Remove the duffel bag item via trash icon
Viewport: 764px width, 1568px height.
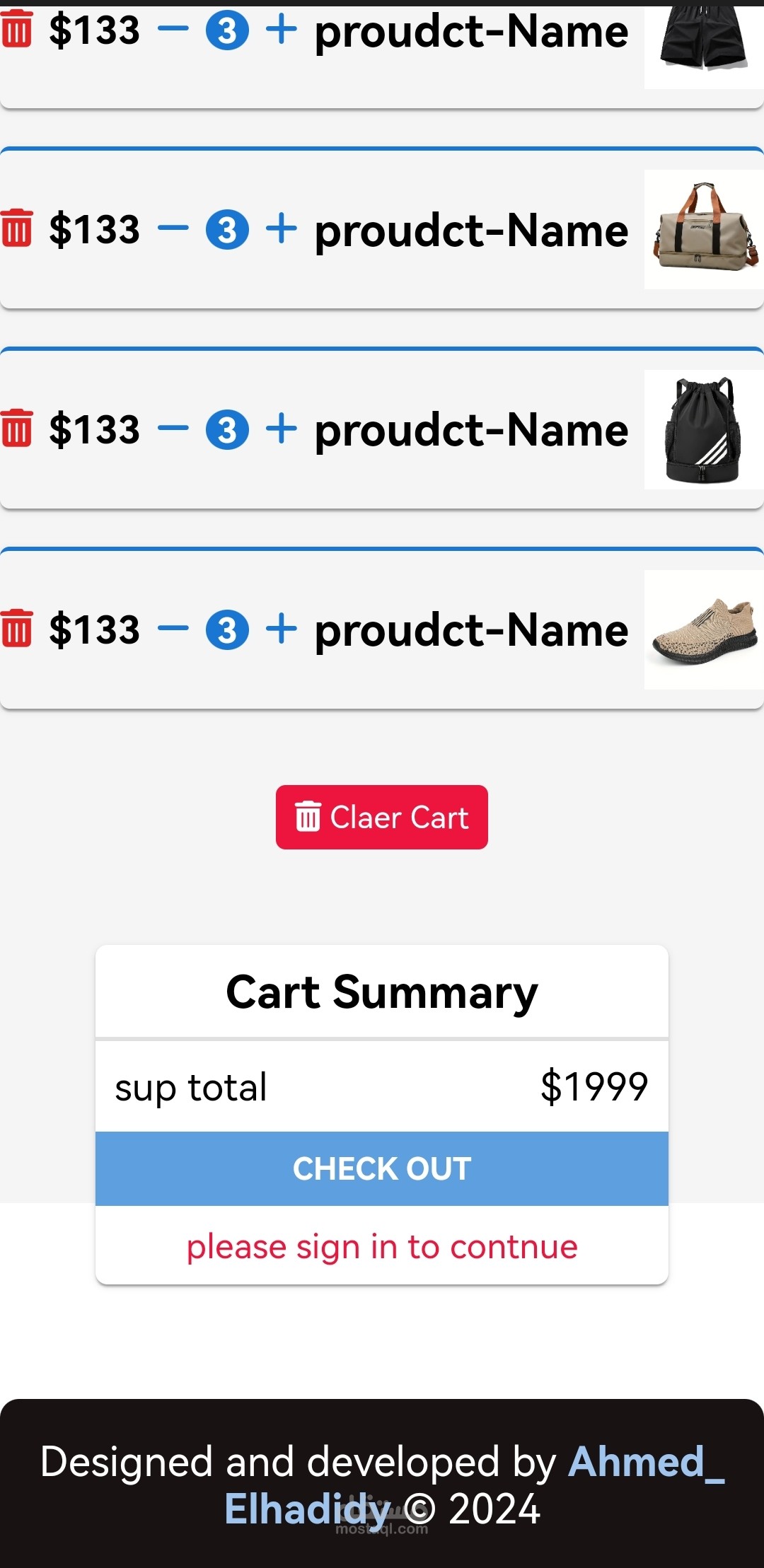pyautogui.click(x=17, y=228)
